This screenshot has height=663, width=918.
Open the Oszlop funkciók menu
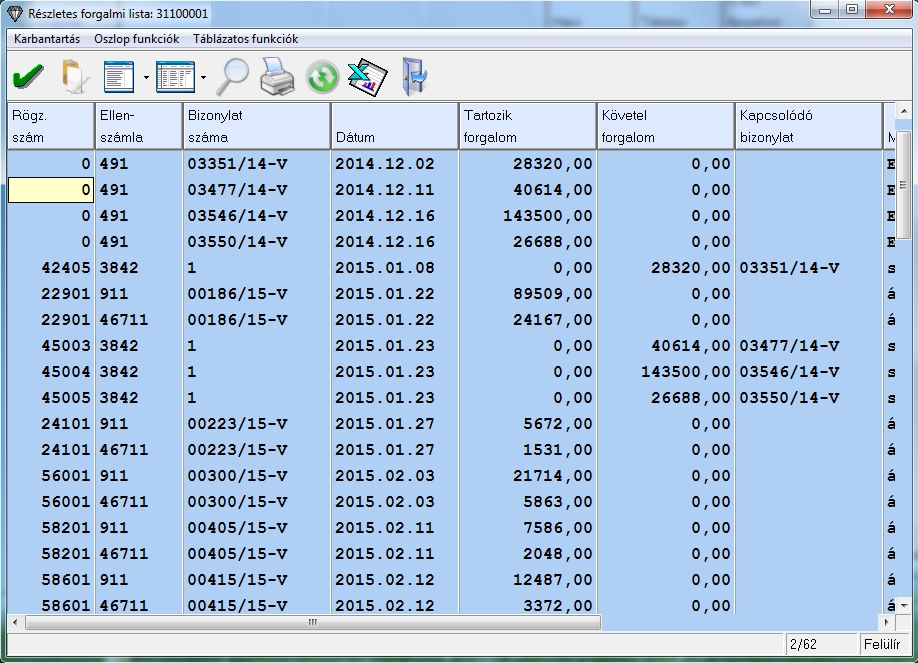click(x=136, y=39)
